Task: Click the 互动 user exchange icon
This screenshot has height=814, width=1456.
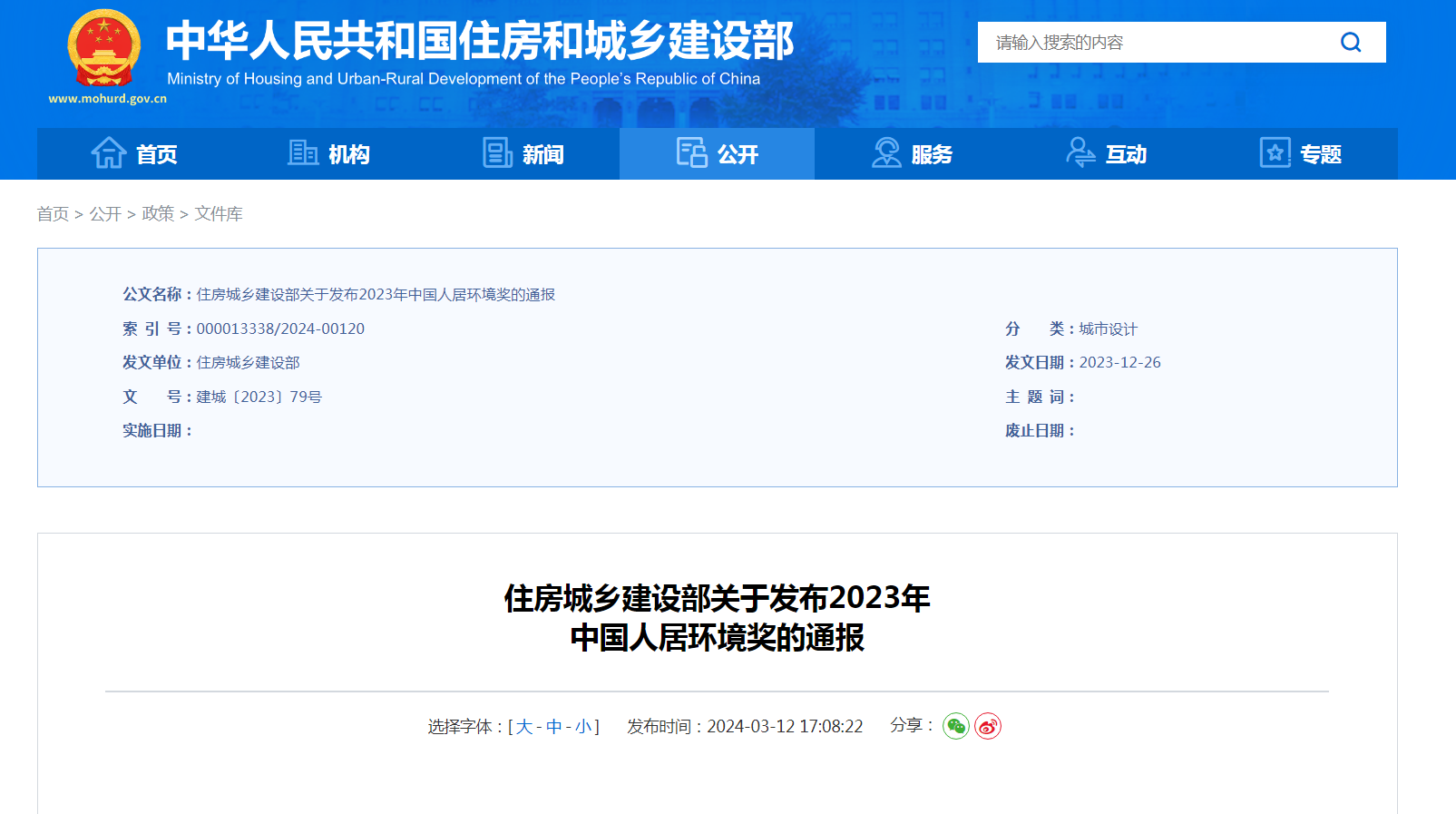Action: click(1080, 152)
